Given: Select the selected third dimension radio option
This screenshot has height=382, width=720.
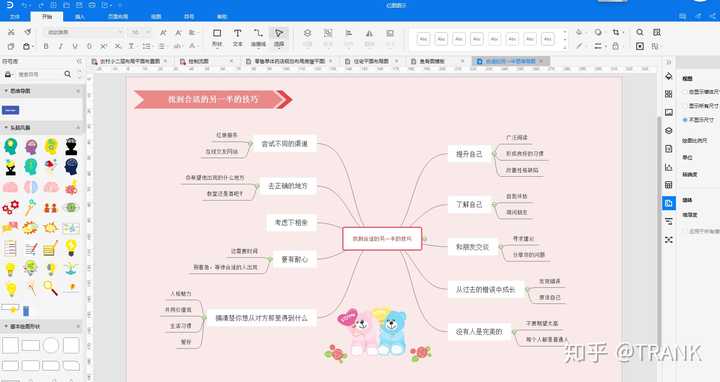Looking at the screenshot, I should pos(685,120).
